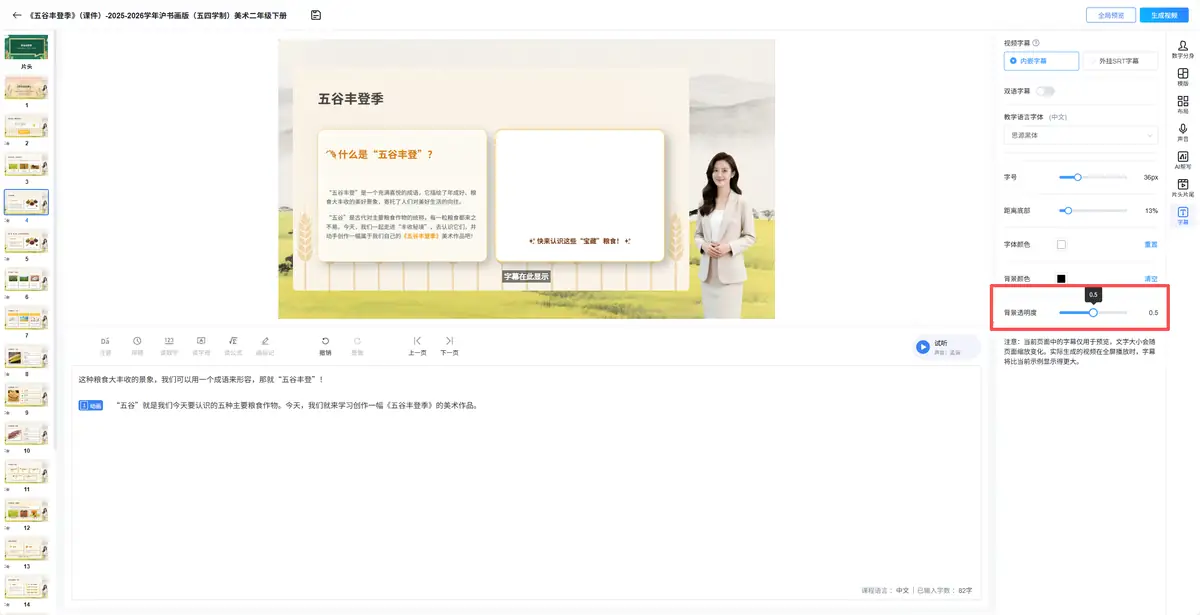The height and width of the screenshot is (615, 1200).
Task: Click the 读公式 formula-reading tool
Action: [233, 346]
